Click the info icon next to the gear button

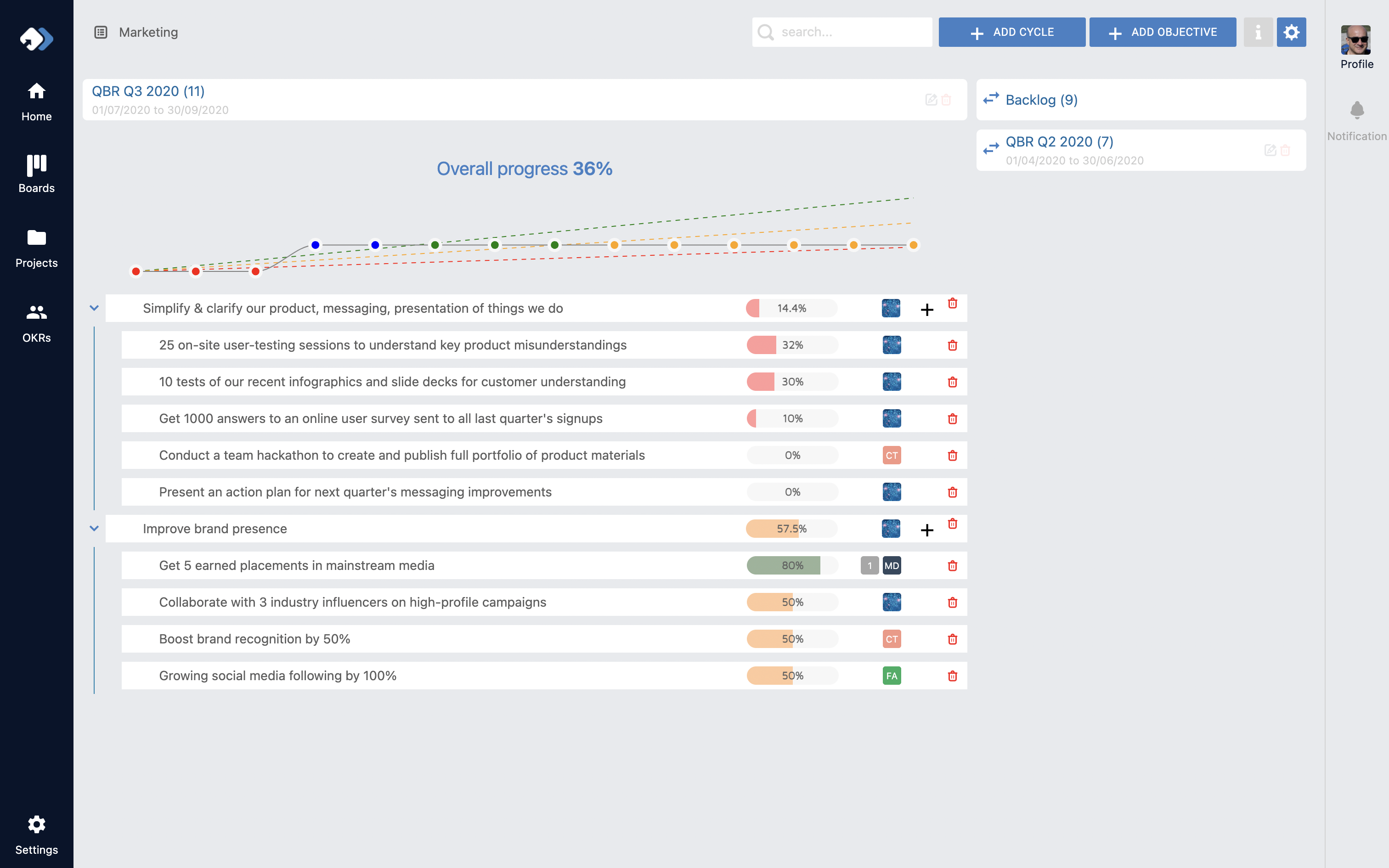coord(1259,32)
